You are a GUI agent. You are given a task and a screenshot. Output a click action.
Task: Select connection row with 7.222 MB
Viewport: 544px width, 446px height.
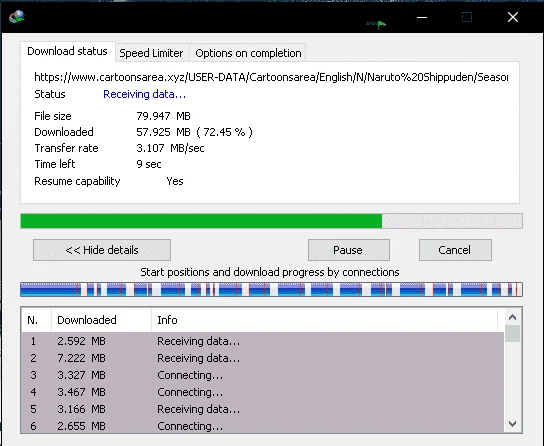pyautogui.click(x=263, y=358)
